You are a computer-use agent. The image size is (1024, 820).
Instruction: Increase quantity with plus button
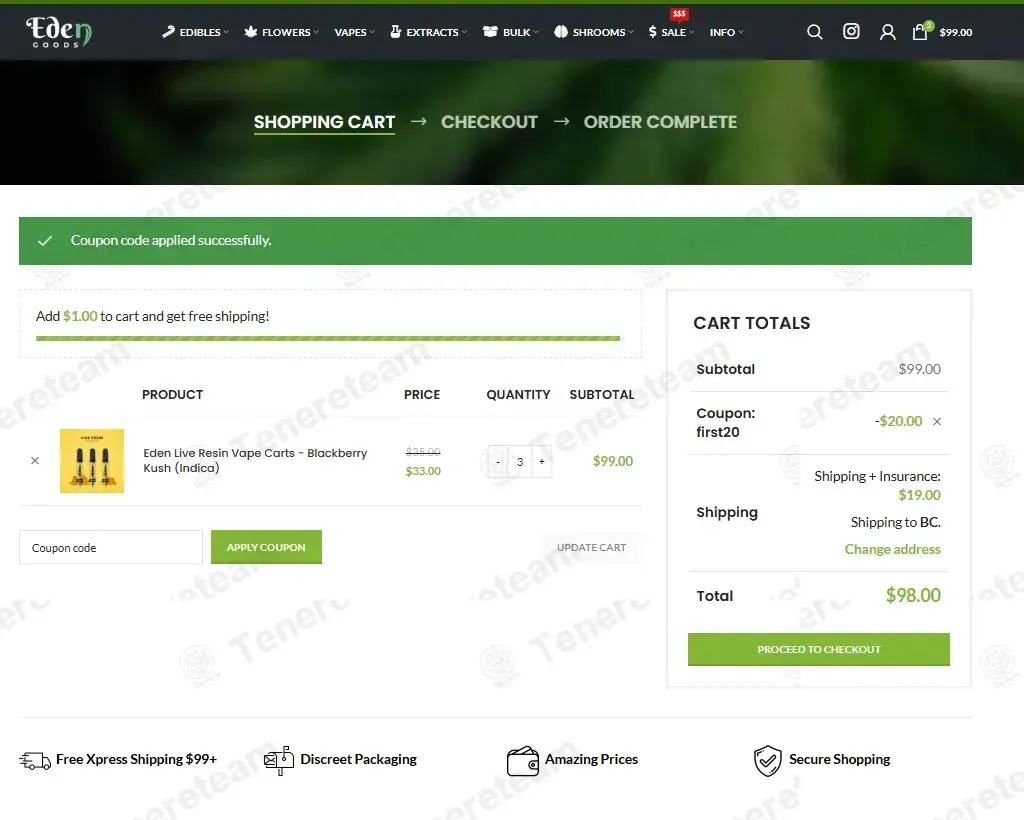[x=542, y=462]
